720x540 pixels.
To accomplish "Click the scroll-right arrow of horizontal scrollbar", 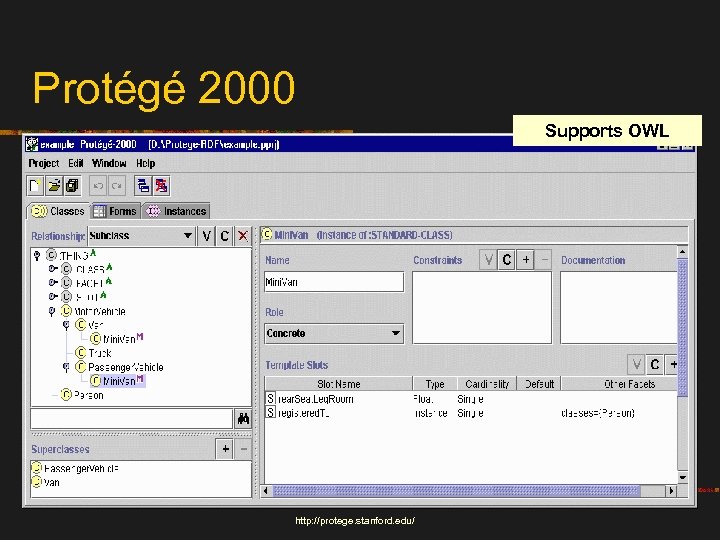I will [x=672, y=490].
